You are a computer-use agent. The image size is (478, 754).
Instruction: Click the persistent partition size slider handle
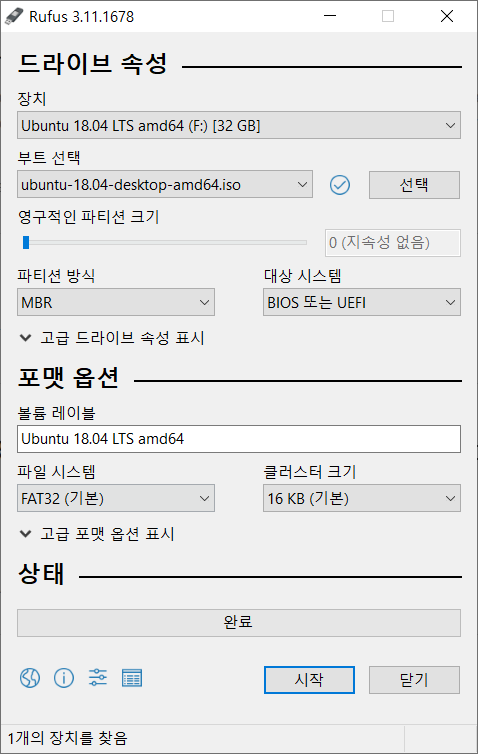coord(26,242)
